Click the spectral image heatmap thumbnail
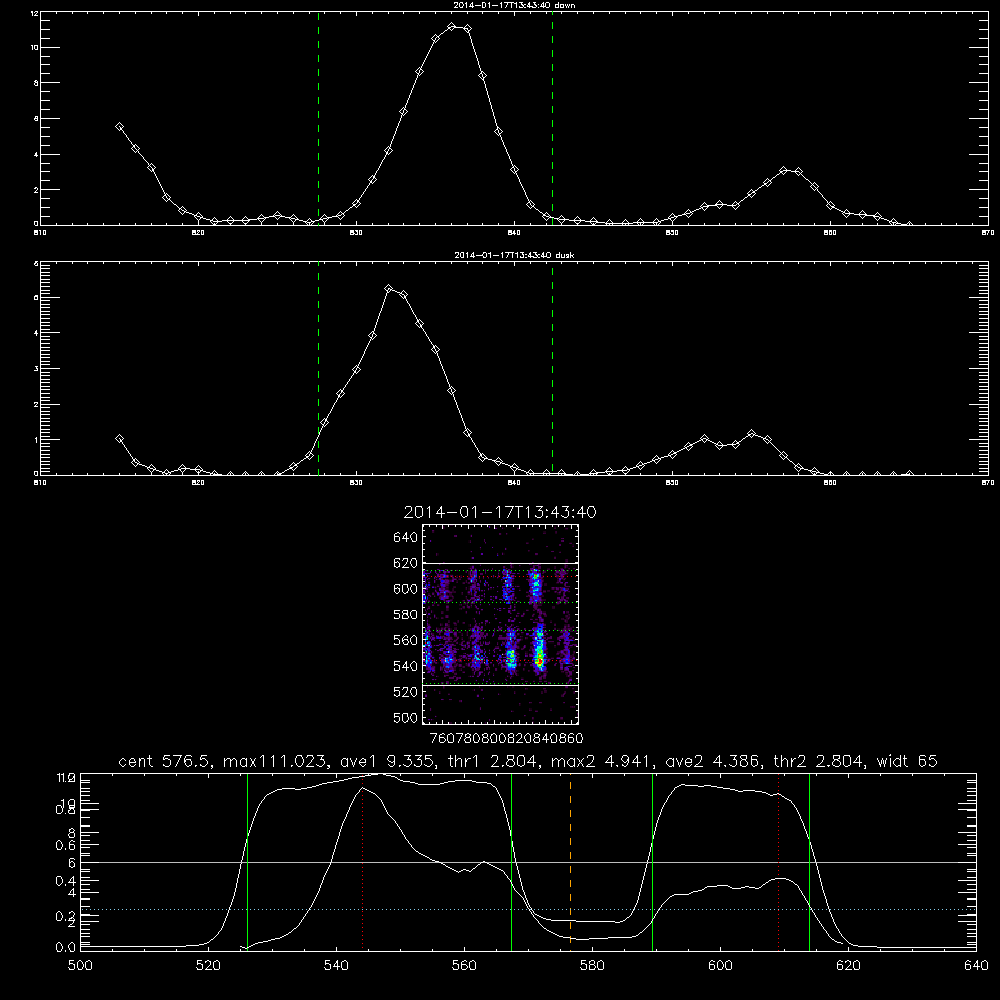Viewport: 1000px width, 1000px height. pos(501,624)
